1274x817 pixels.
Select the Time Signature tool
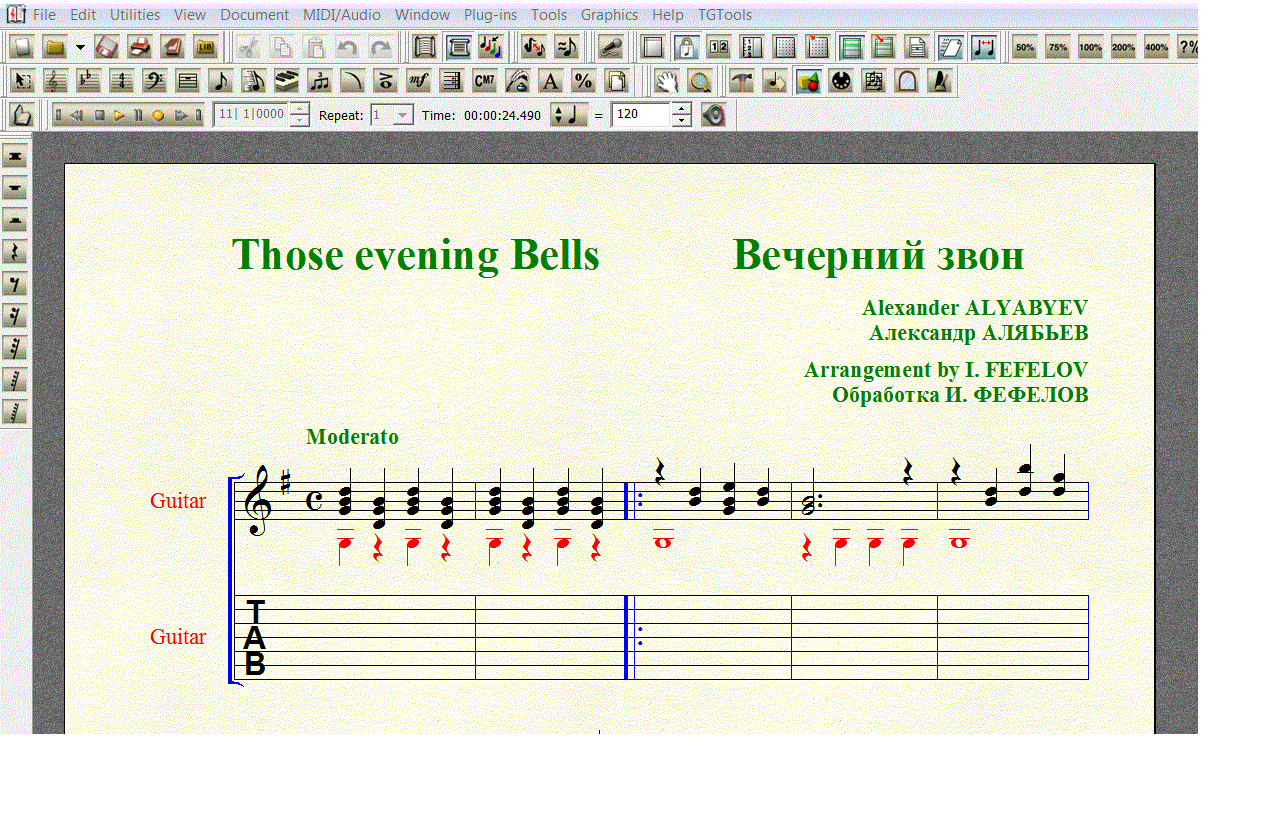tap(122, 82)
